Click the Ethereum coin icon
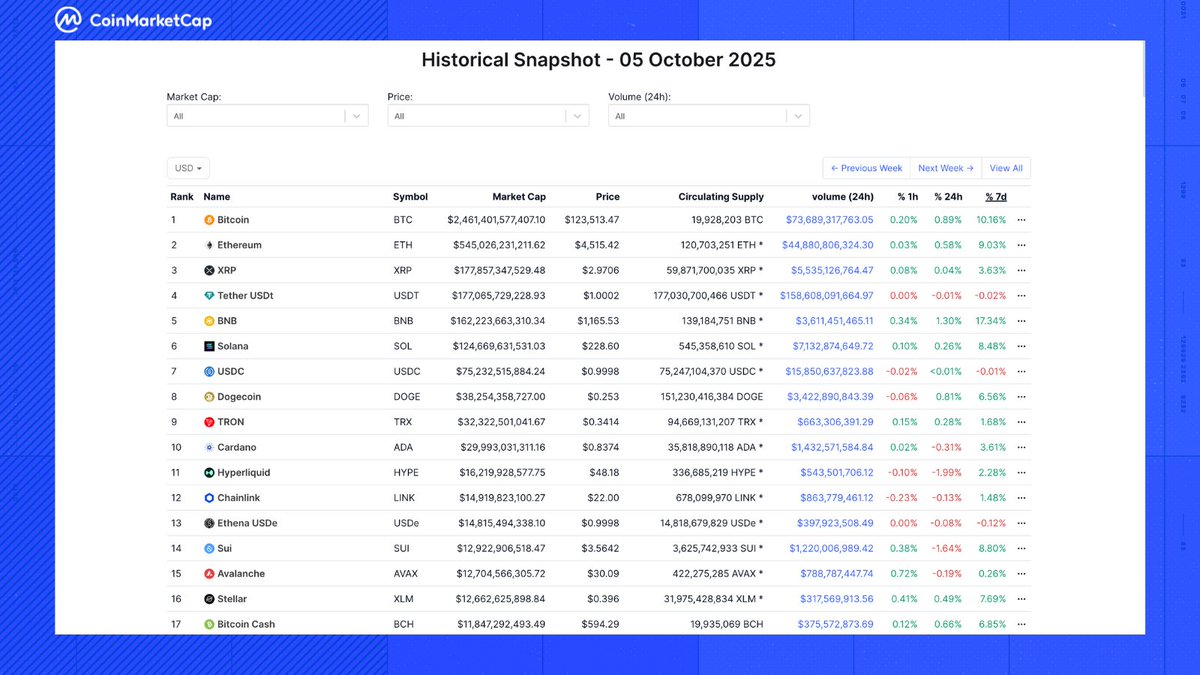Screen dimensions: 1200x675 click(x=209, y=245)
